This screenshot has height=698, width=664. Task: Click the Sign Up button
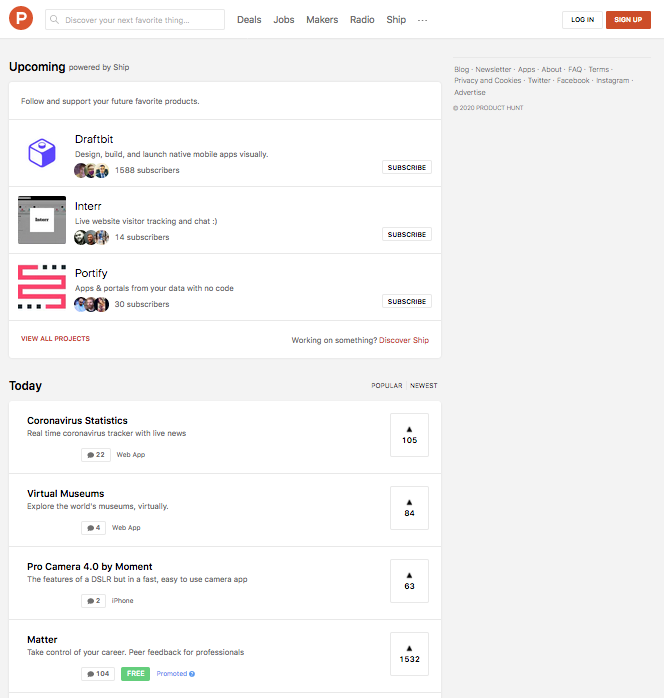(x=628, y=20)
